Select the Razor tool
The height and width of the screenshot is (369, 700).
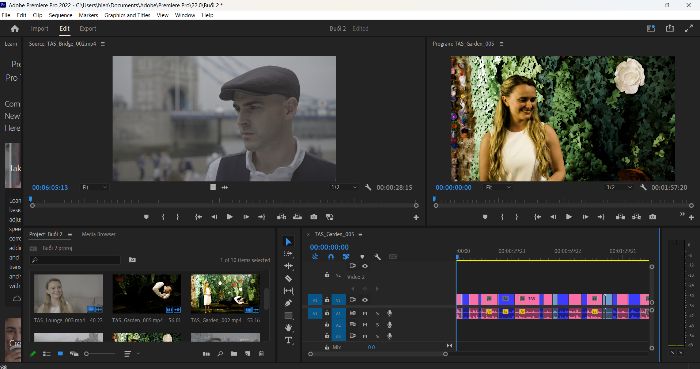pos(288,278)
